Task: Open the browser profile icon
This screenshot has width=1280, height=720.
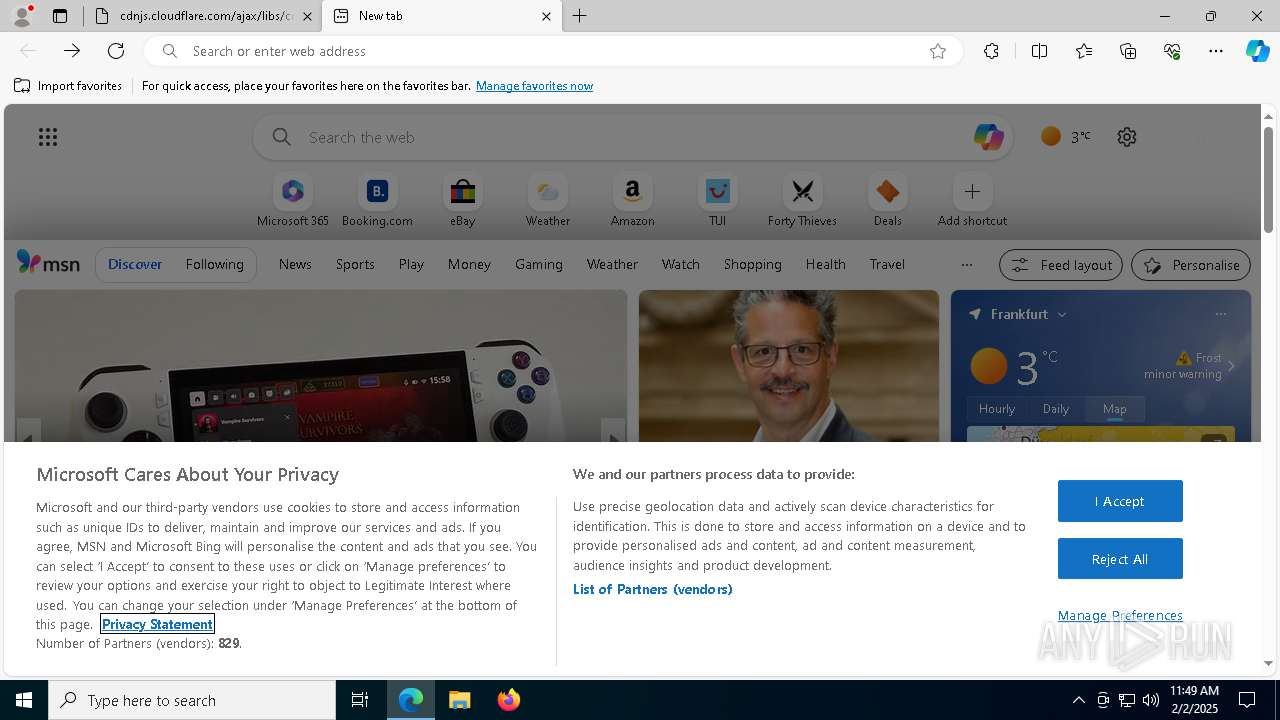Action: click(x=22, y=16)
